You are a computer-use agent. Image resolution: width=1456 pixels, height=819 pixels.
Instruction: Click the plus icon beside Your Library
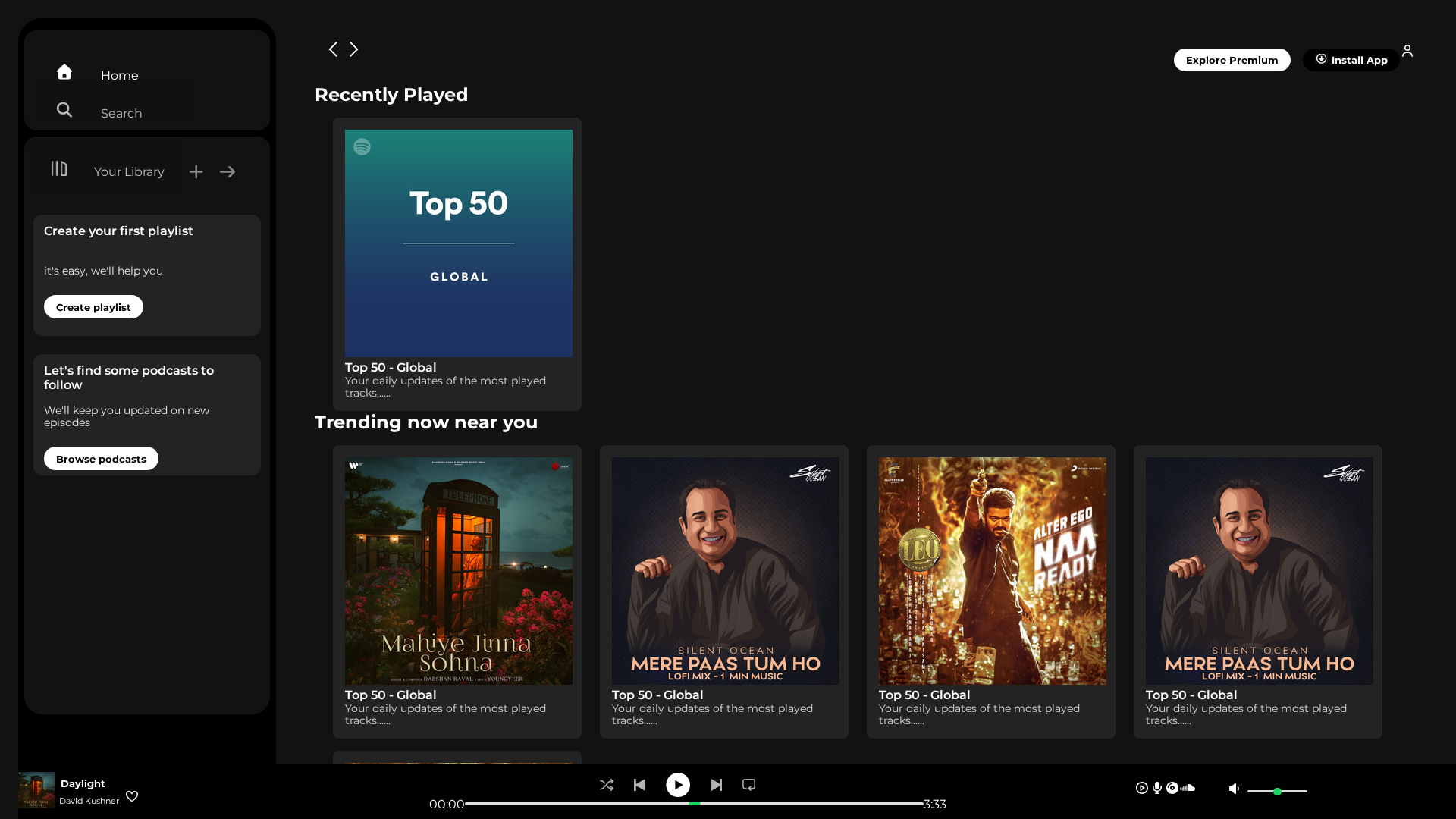click(x=196, y=172)
